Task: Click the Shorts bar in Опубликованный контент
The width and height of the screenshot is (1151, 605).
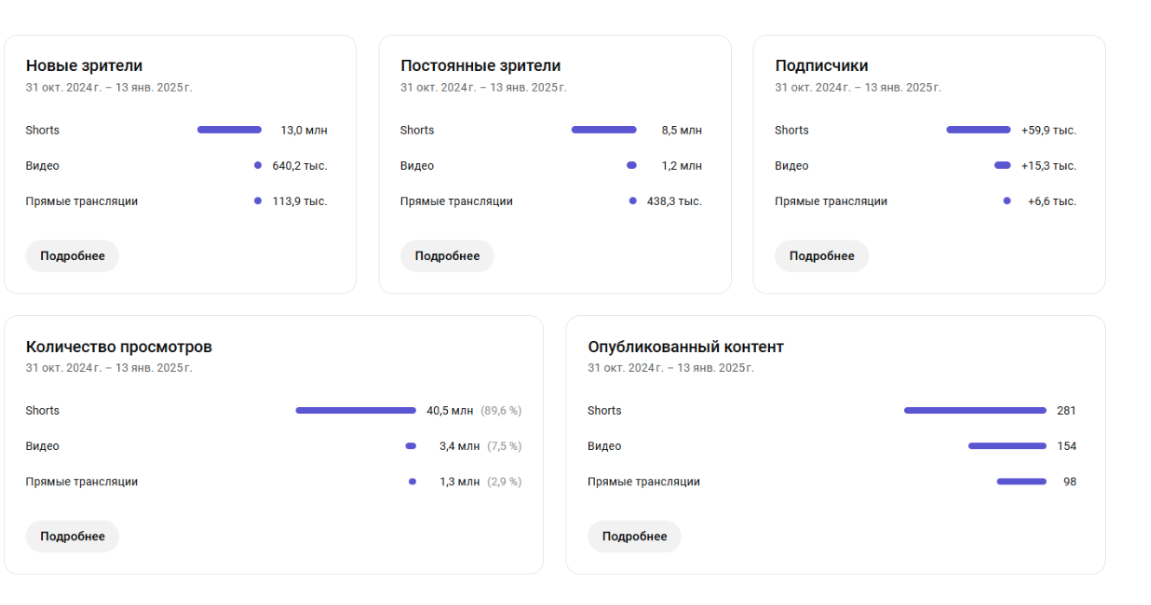Action: [975, 410]
